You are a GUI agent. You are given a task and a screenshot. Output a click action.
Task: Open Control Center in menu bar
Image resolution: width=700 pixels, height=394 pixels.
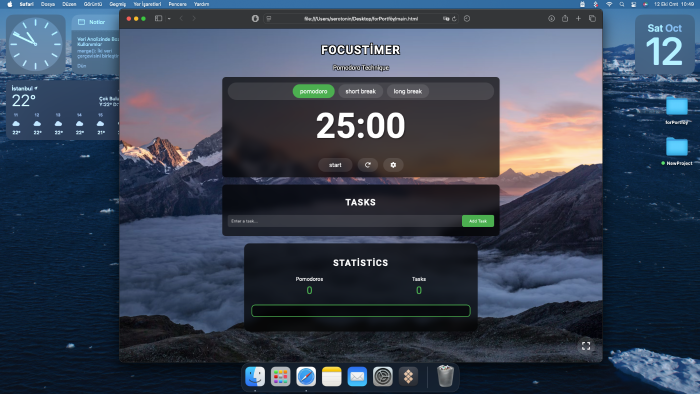pos(633,4)
